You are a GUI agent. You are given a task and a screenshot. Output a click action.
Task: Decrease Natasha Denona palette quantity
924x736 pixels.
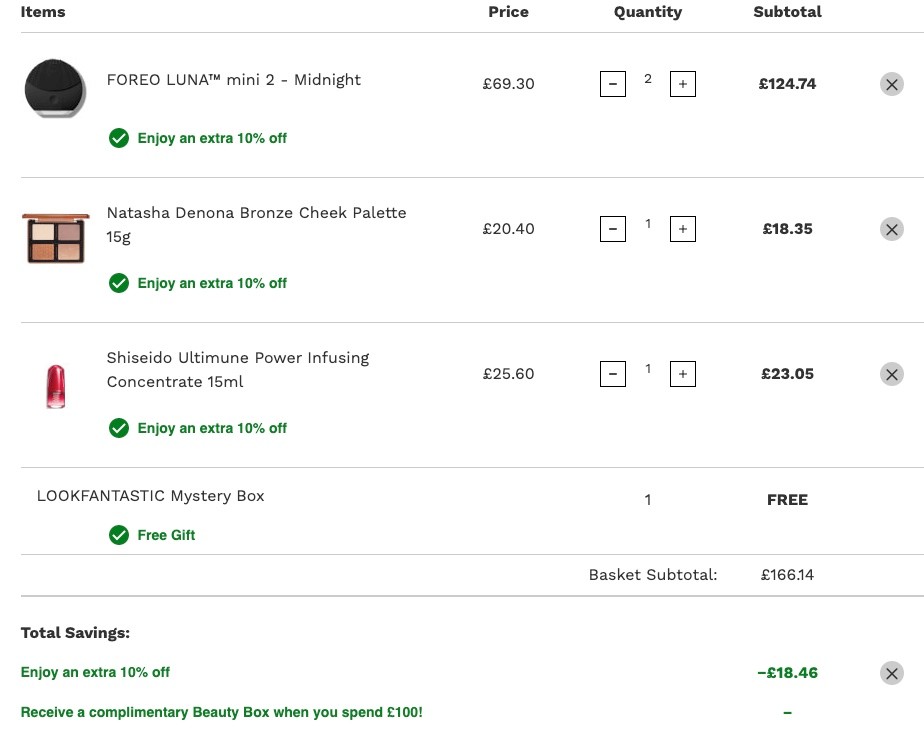612,229
